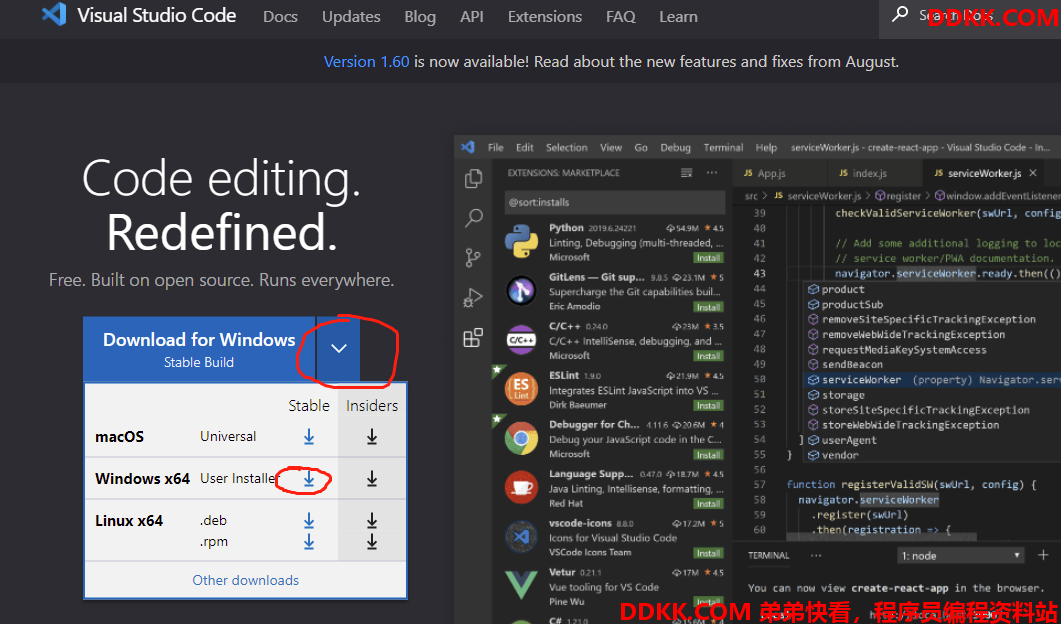Screen dimensions: 1061x624
Task: Open the marketplace more actions ellipsis
Action: pos(712,173)
